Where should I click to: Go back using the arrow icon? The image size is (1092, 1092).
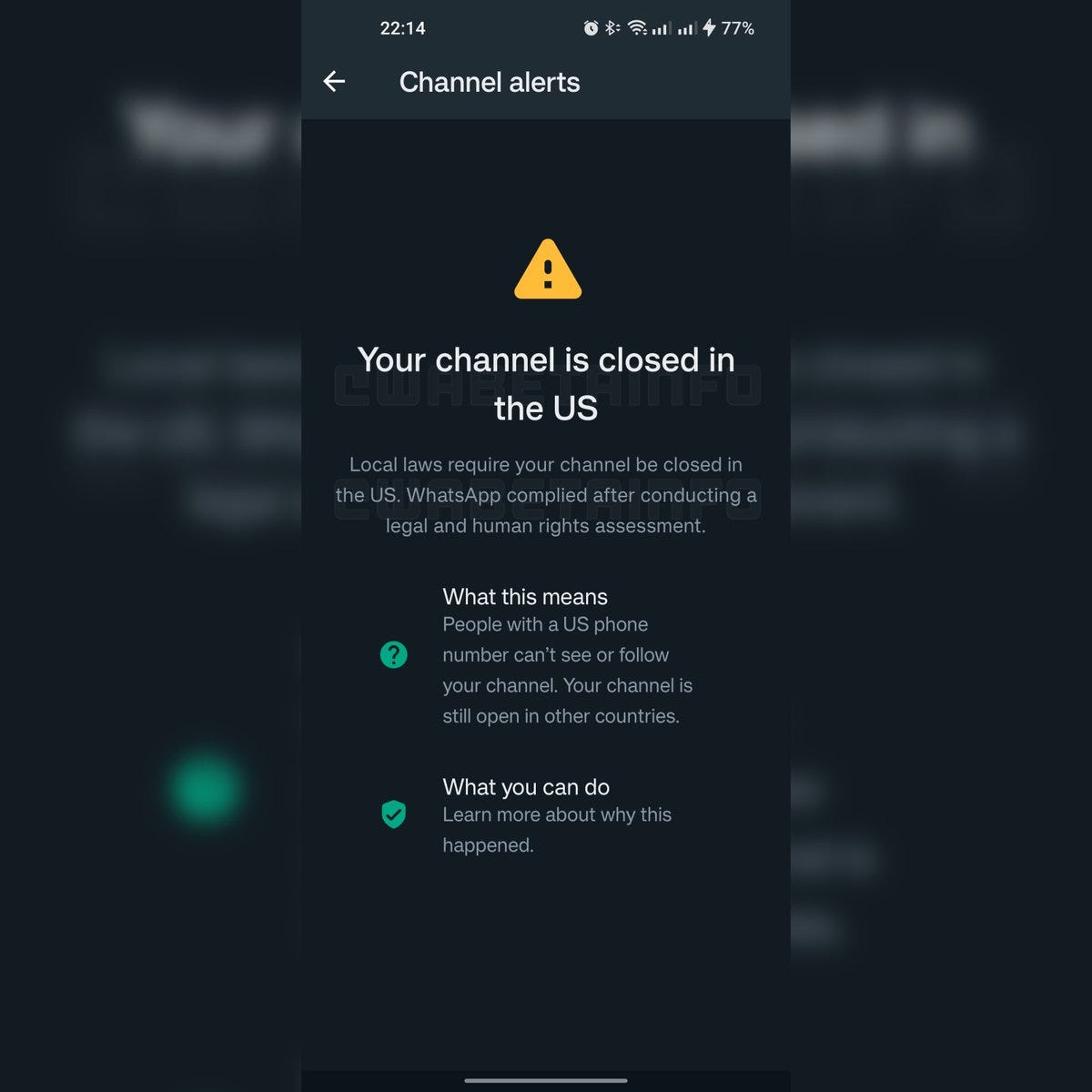pos(334,82)
